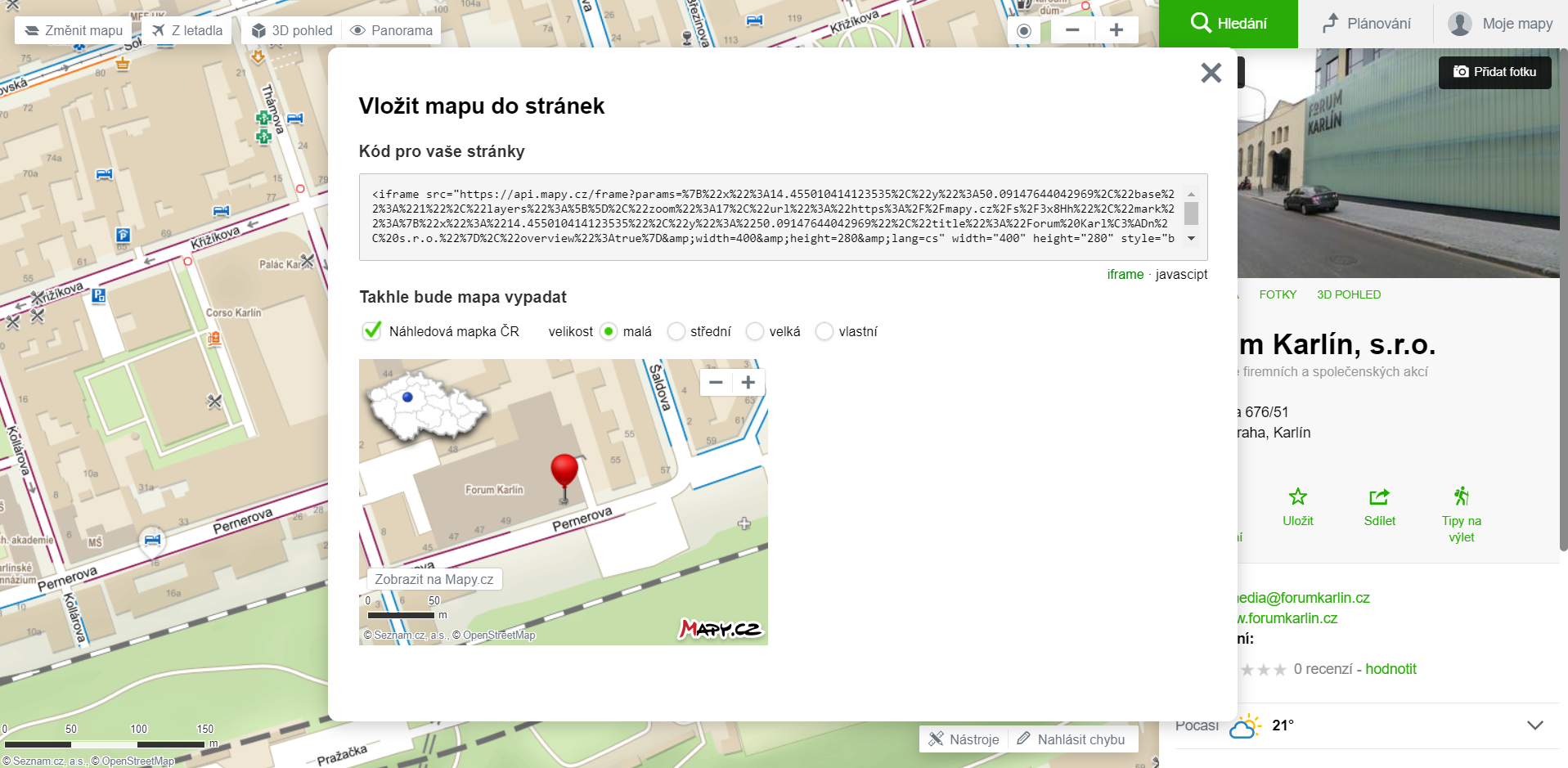The width and height of the screenshot is (1568, 768).
Task: Open Změnit mapu layer switcher
Action: 74,30
